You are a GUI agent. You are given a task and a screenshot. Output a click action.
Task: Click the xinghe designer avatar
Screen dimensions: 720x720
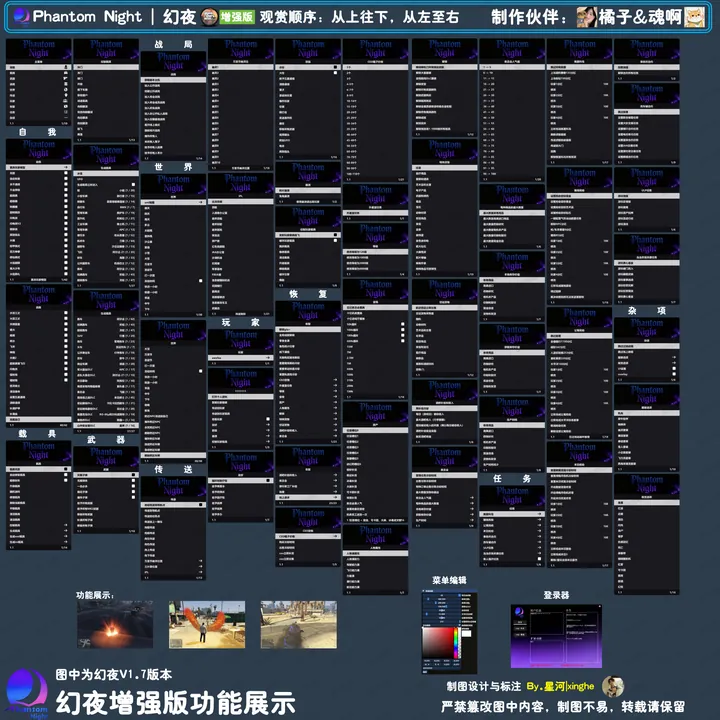(x=613, y=686)
